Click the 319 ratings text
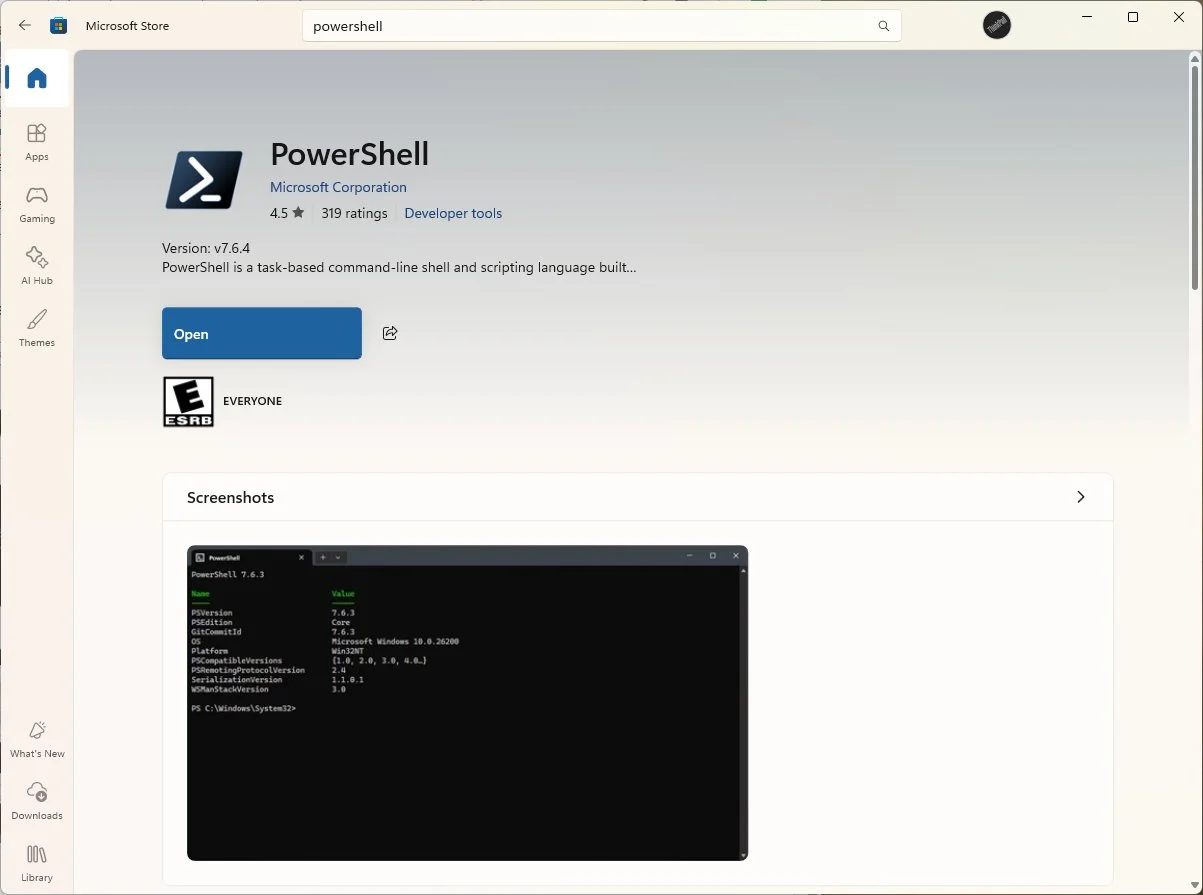Viewport: 1203px width, 895px height. (354, 213)
